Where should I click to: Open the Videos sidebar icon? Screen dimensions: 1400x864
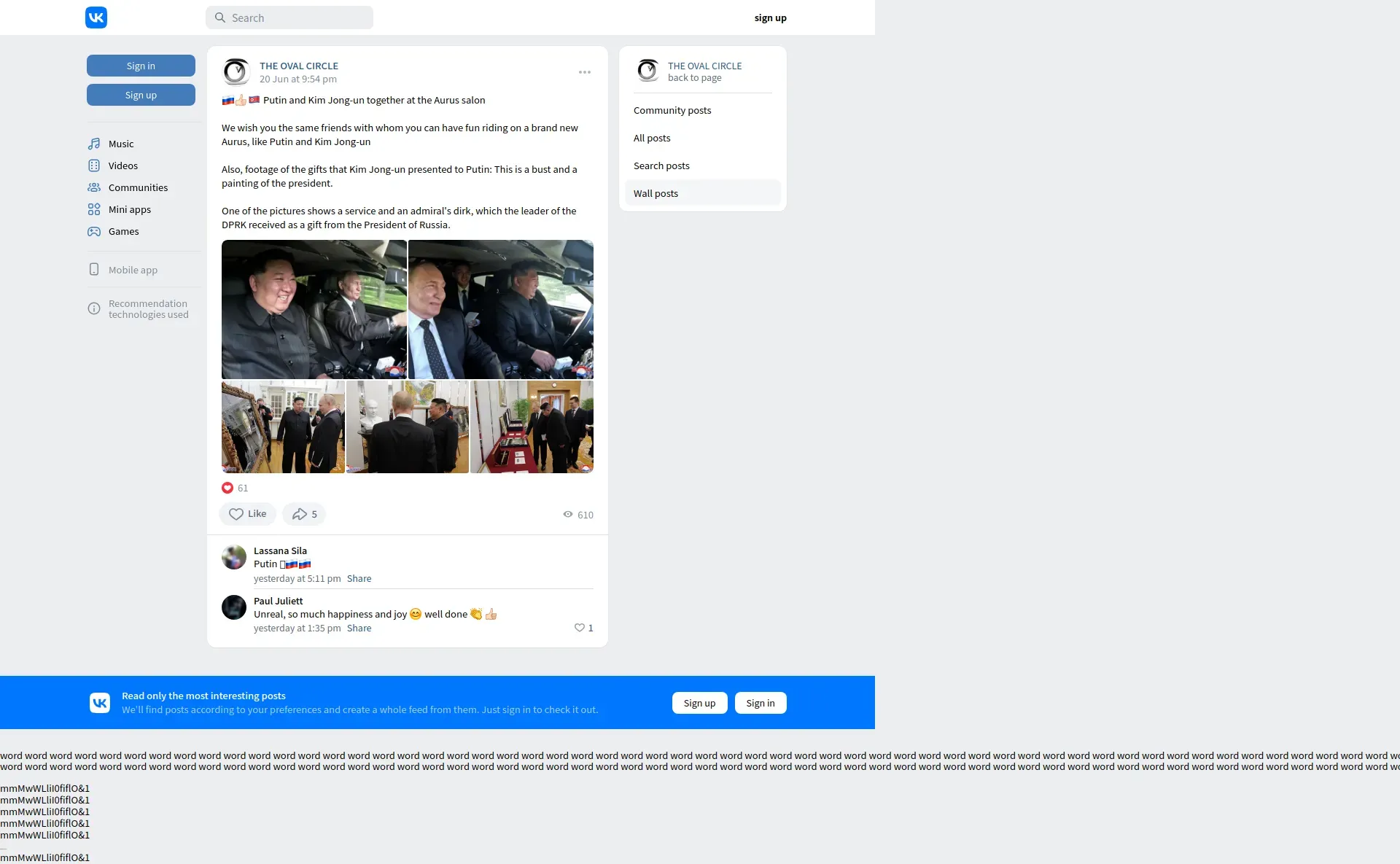click(94, 166)
